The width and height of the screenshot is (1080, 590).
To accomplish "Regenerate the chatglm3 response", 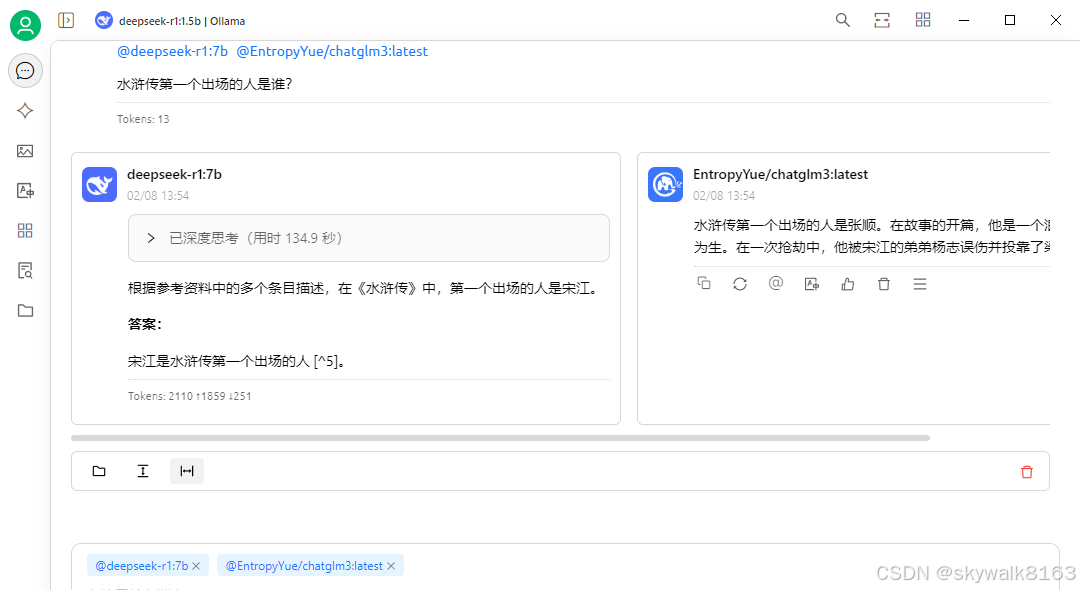I will click(x=740, y=284).
